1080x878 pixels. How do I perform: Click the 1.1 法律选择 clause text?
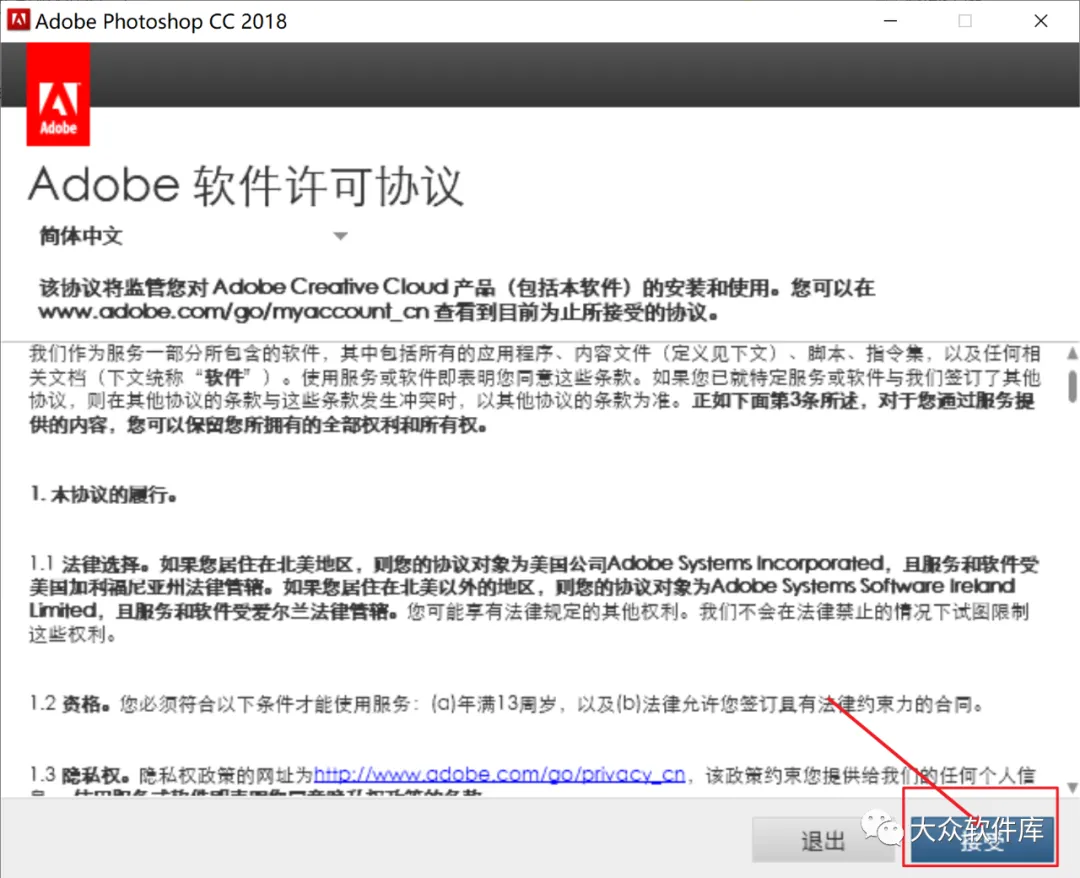(534, 598)
